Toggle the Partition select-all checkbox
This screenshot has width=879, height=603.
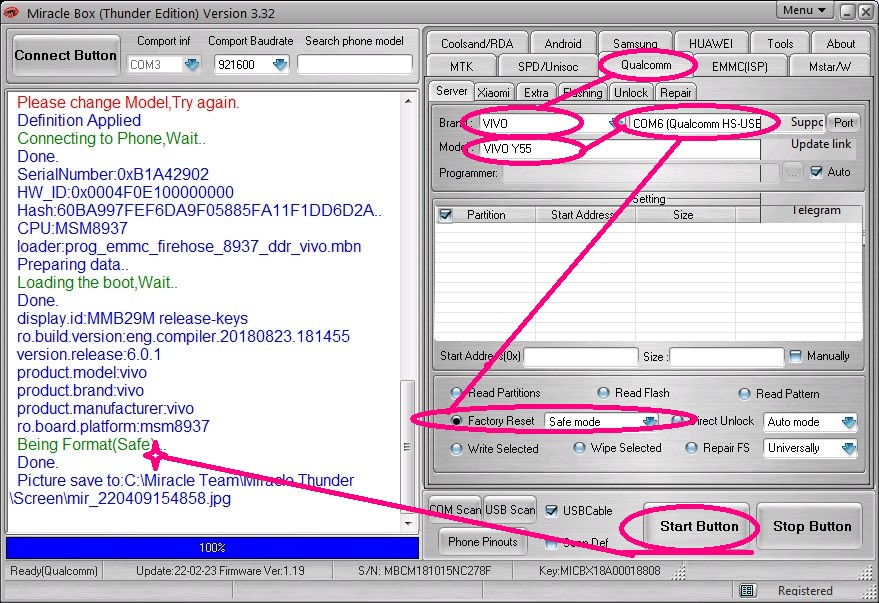(x=446, y=215)
